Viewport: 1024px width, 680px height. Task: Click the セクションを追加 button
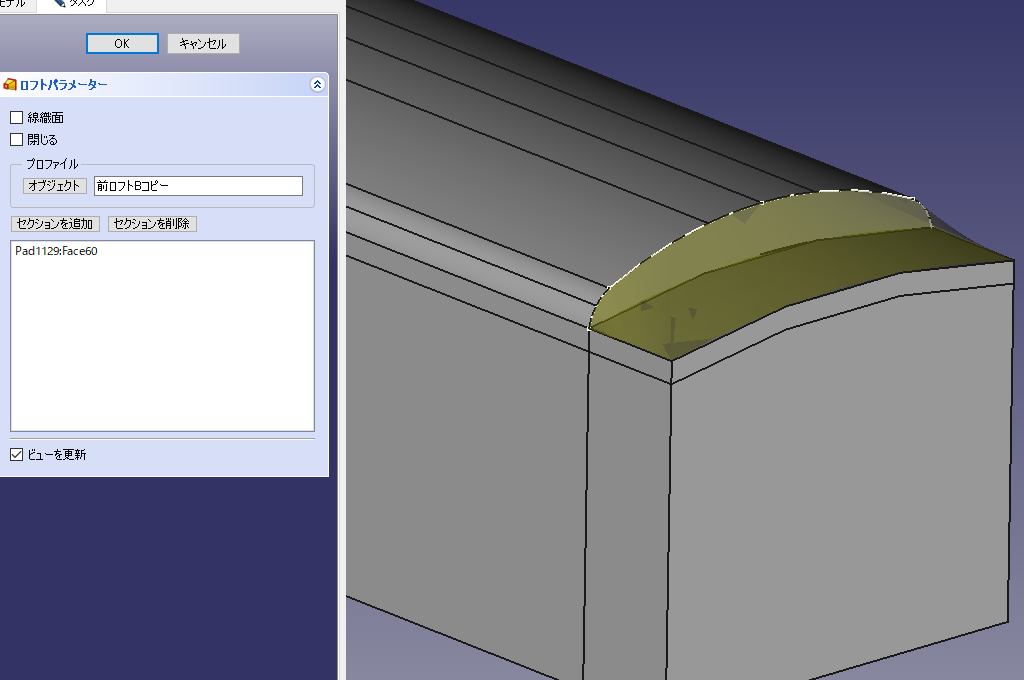tap(55, 223)
